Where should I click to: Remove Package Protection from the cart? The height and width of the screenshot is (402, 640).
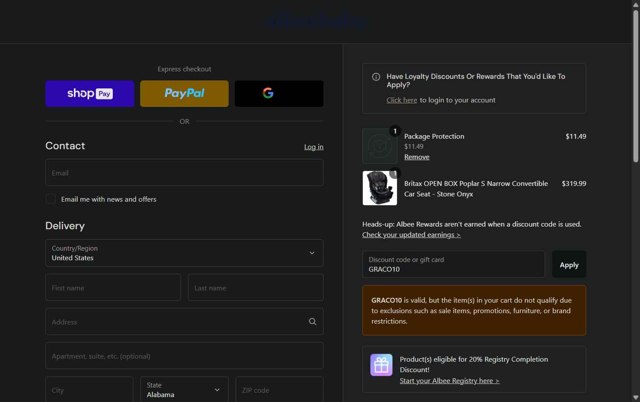pyautogui.click(x=417, y=157)
